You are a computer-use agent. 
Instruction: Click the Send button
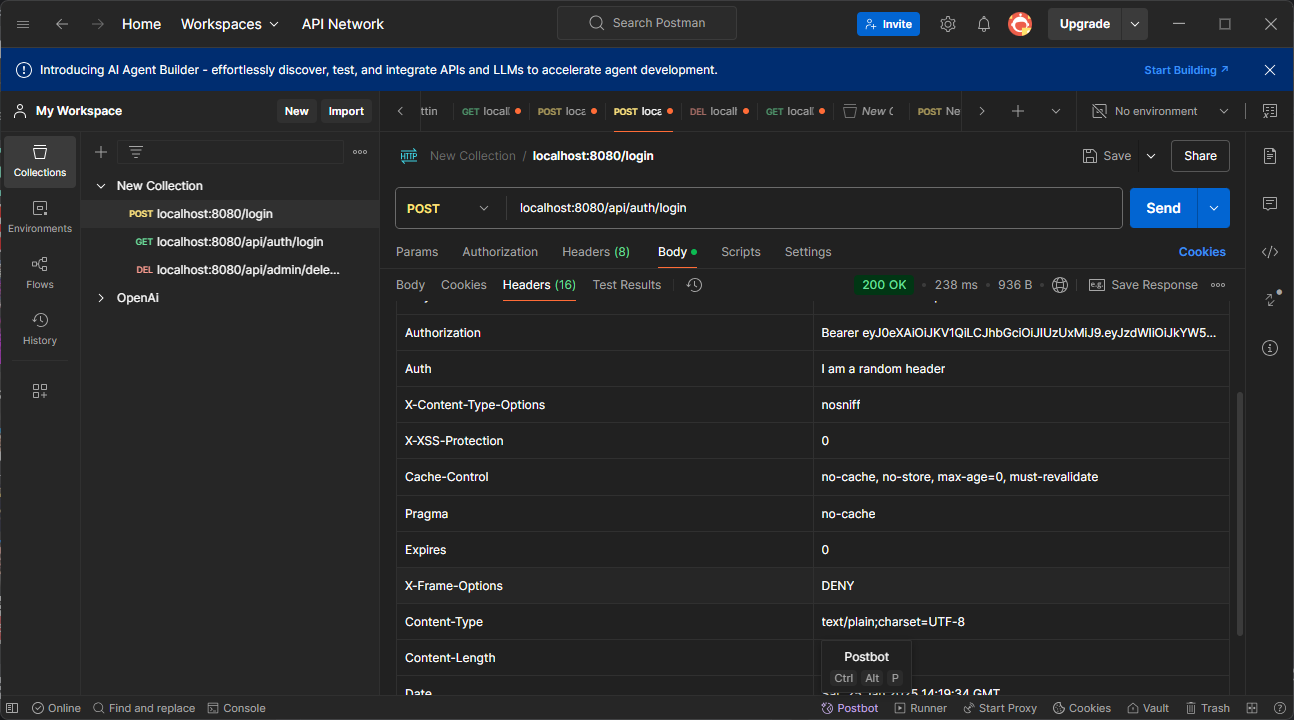tap(1164, 208)
